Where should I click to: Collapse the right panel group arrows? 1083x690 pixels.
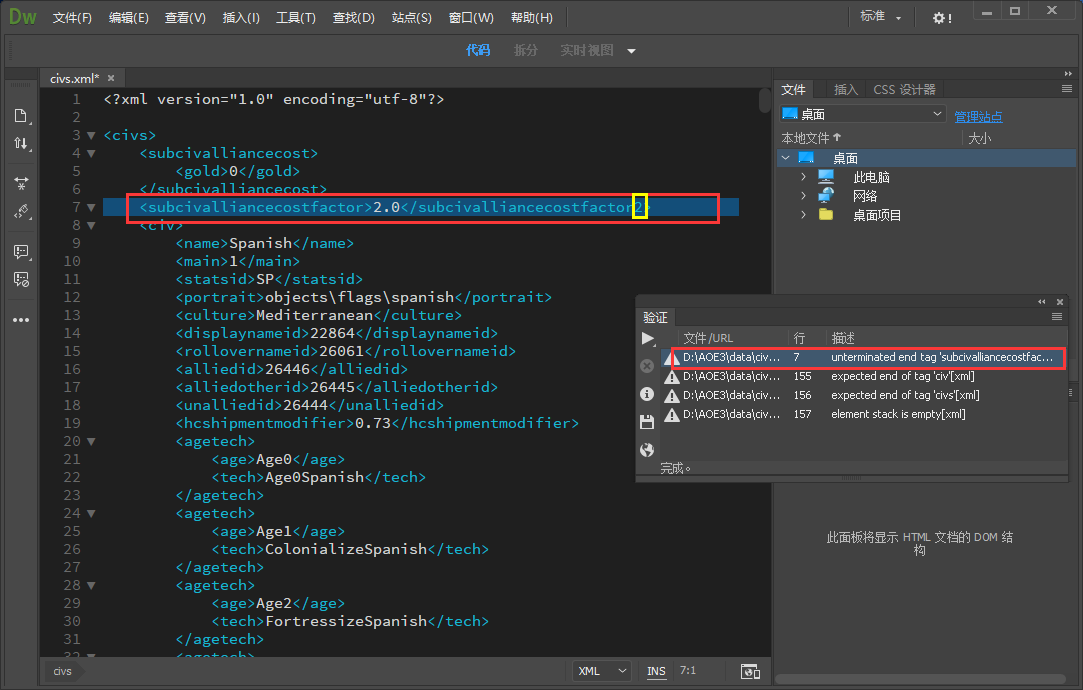(x=1068, y=73)
